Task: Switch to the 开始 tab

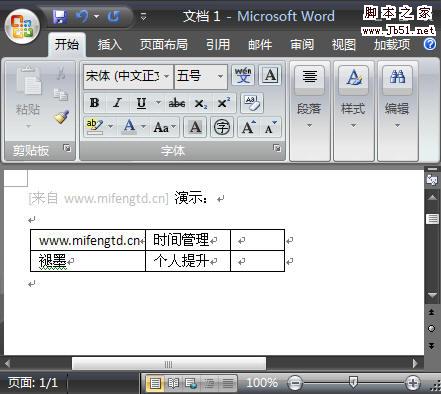Action: pyautogui.click(x=67, y=44)
